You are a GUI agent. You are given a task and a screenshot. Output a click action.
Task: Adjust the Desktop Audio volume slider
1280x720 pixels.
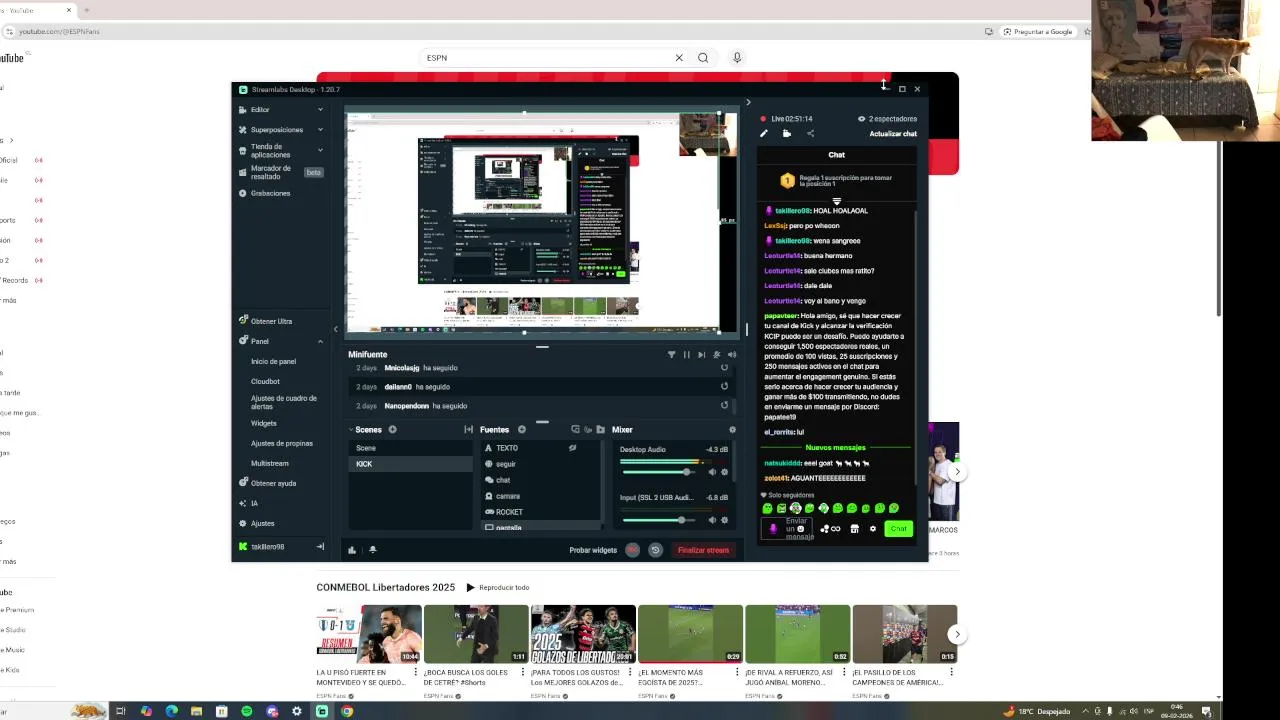point(660,472)
